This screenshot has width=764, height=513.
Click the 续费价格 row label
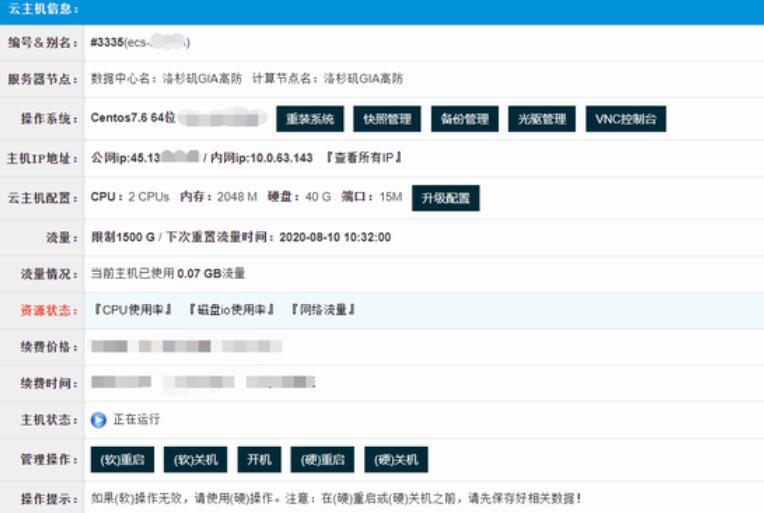[x=49, y=347]
